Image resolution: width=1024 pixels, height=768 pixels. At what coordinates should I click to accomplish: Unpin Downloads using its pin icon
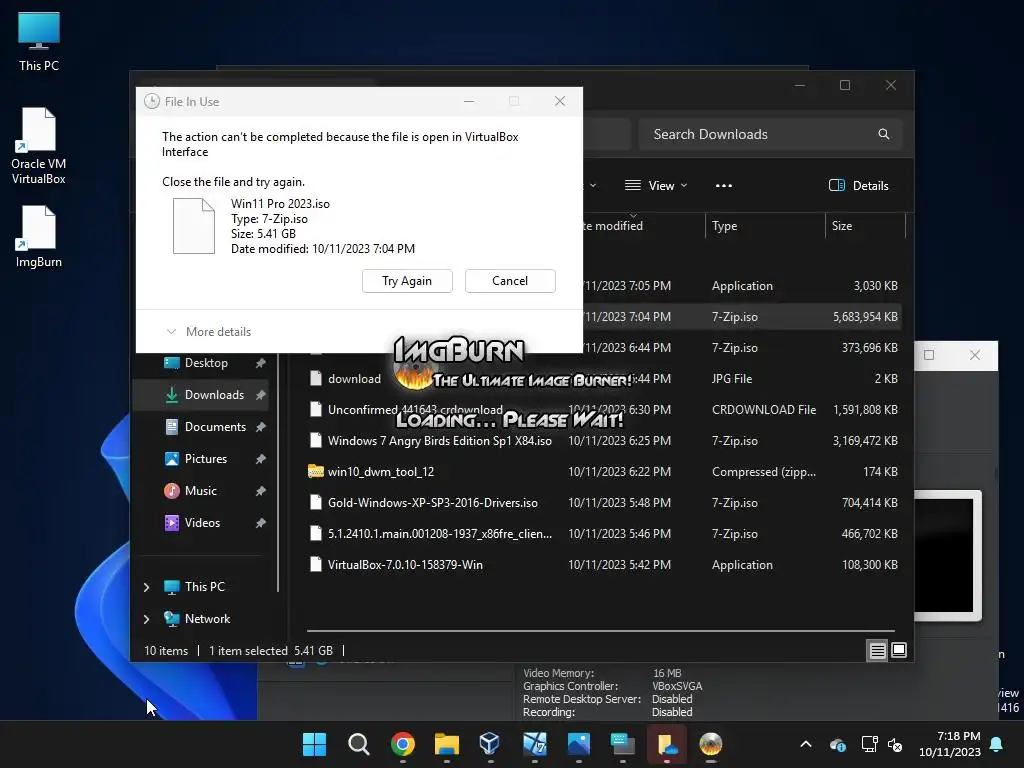point(261,395)
